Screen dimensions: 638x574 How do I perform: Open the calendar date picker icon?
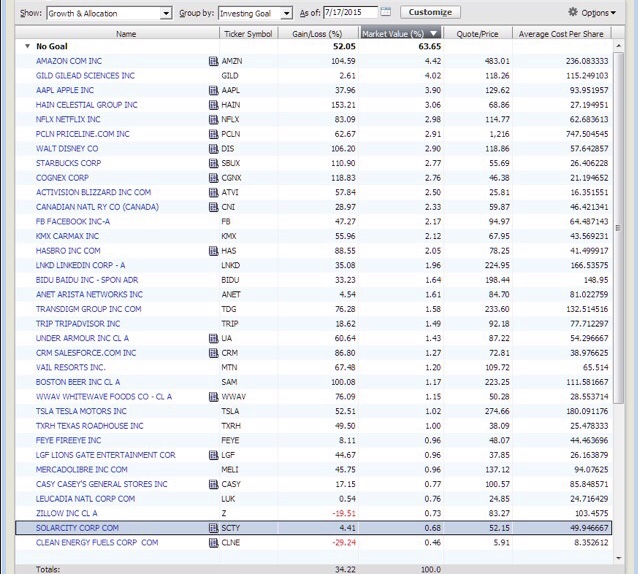coord(386,12)
